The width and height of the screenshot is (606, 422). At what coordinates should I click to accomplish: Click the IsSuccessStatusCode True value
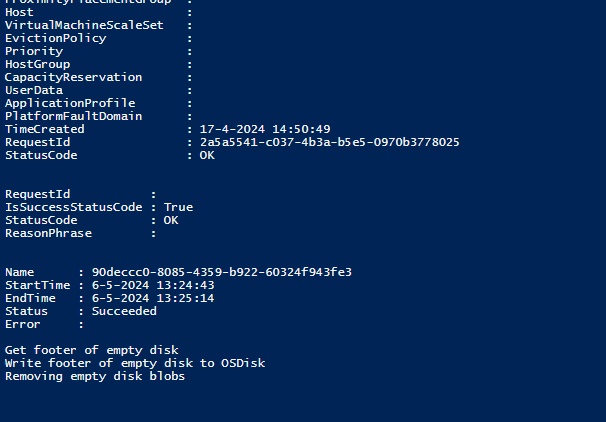click(x=179, y=207)
